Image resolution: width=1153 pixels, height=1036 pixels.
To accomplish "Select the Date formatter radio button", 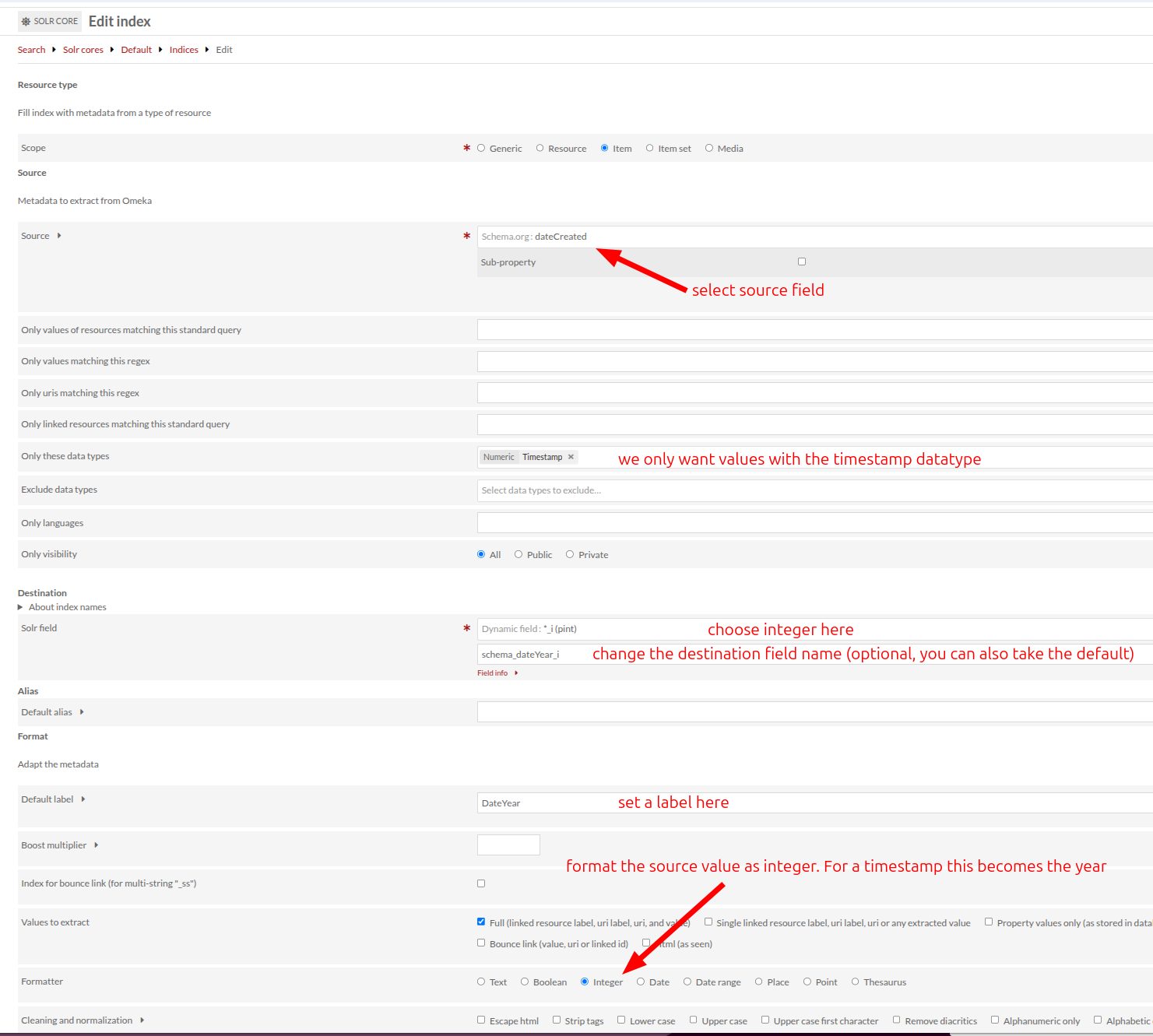I will [641, 982].
